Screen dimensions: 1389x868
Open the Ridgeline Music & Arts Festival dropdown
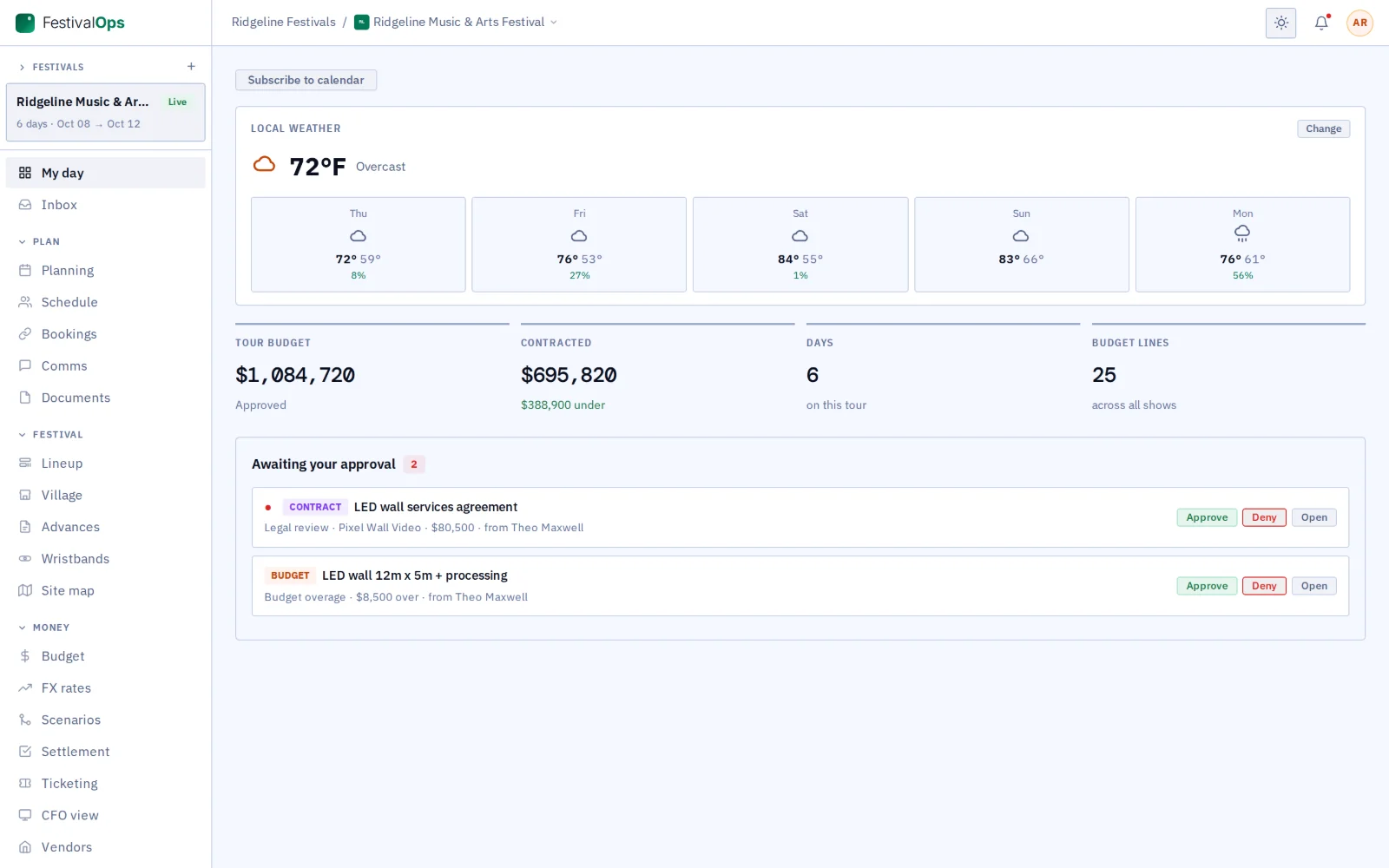tap(456, 23)
